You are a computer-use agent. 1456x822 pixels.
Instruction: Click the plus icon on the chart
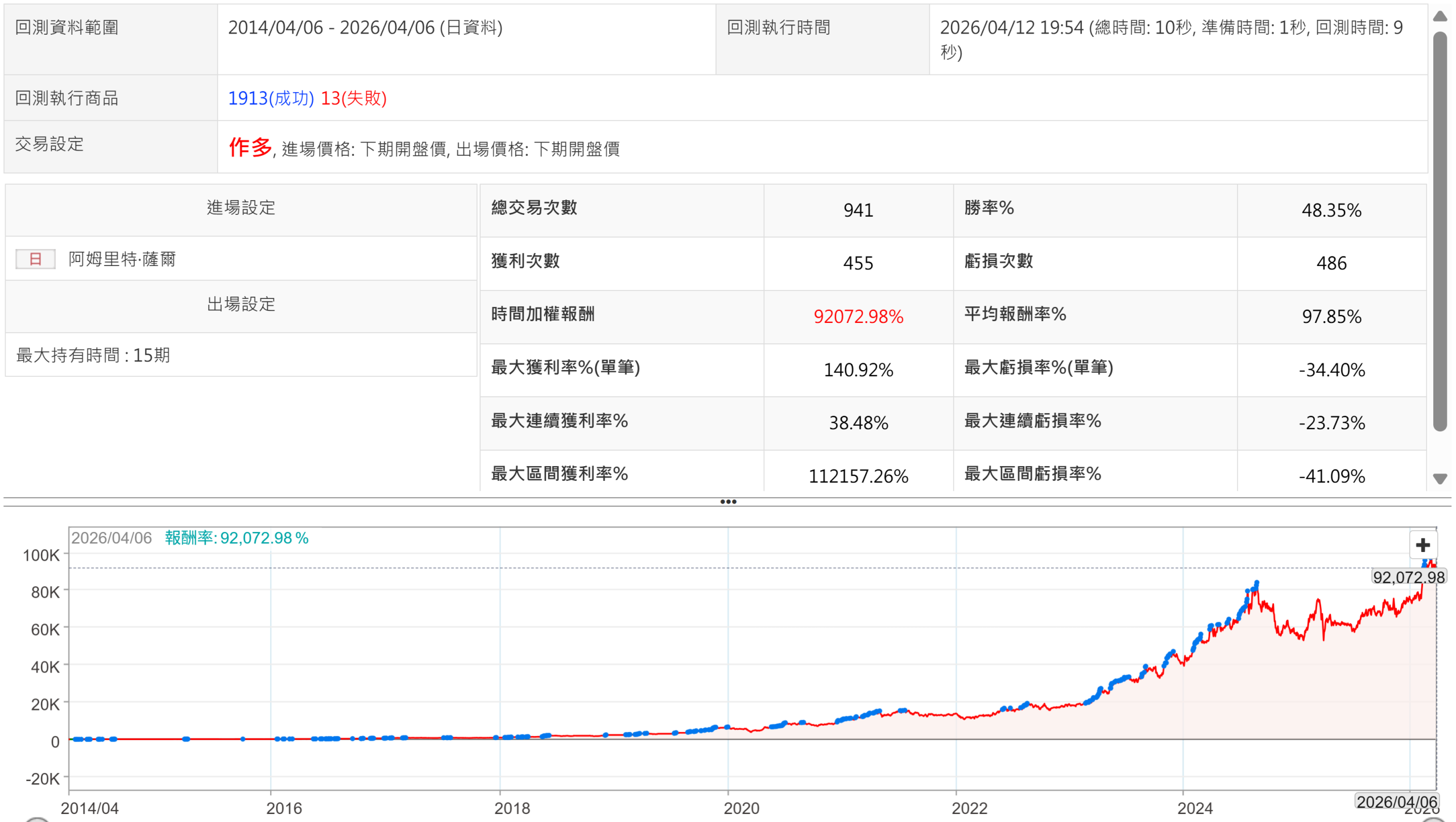pyautogui.click(x=1422, y=545)
